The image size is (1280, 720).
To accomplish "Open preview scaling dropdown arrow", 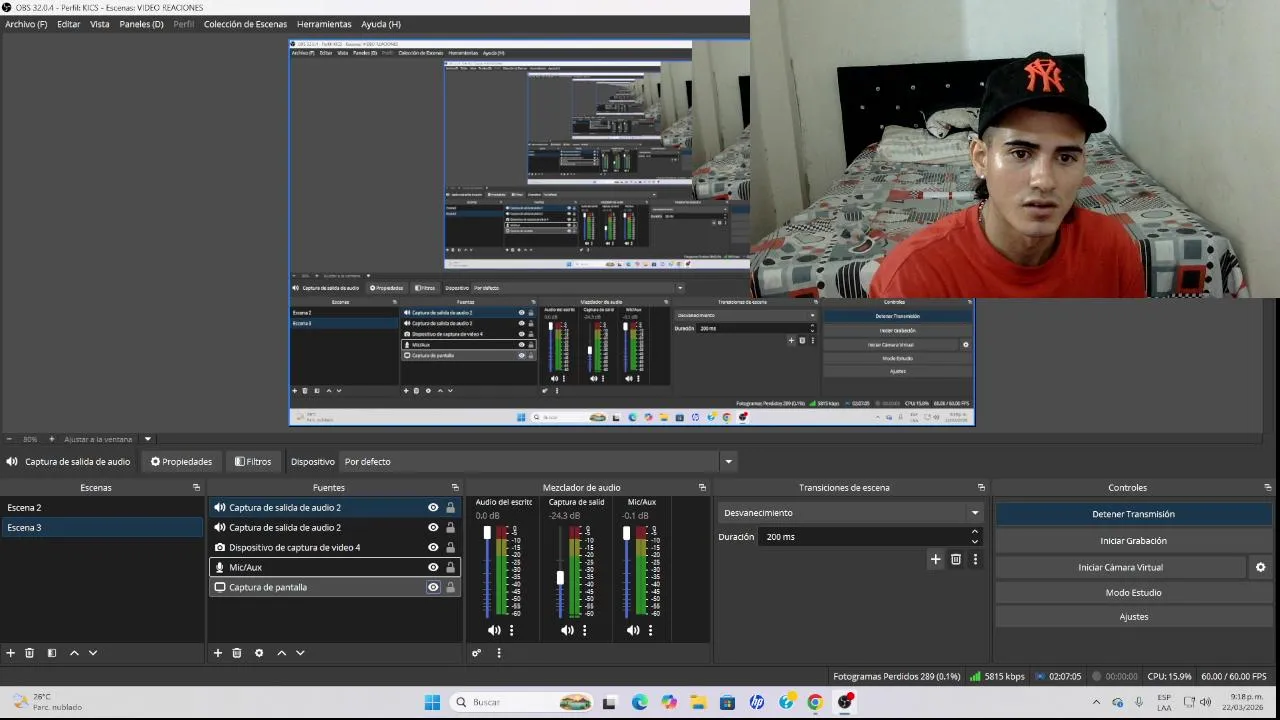I will tap(148, 439).
